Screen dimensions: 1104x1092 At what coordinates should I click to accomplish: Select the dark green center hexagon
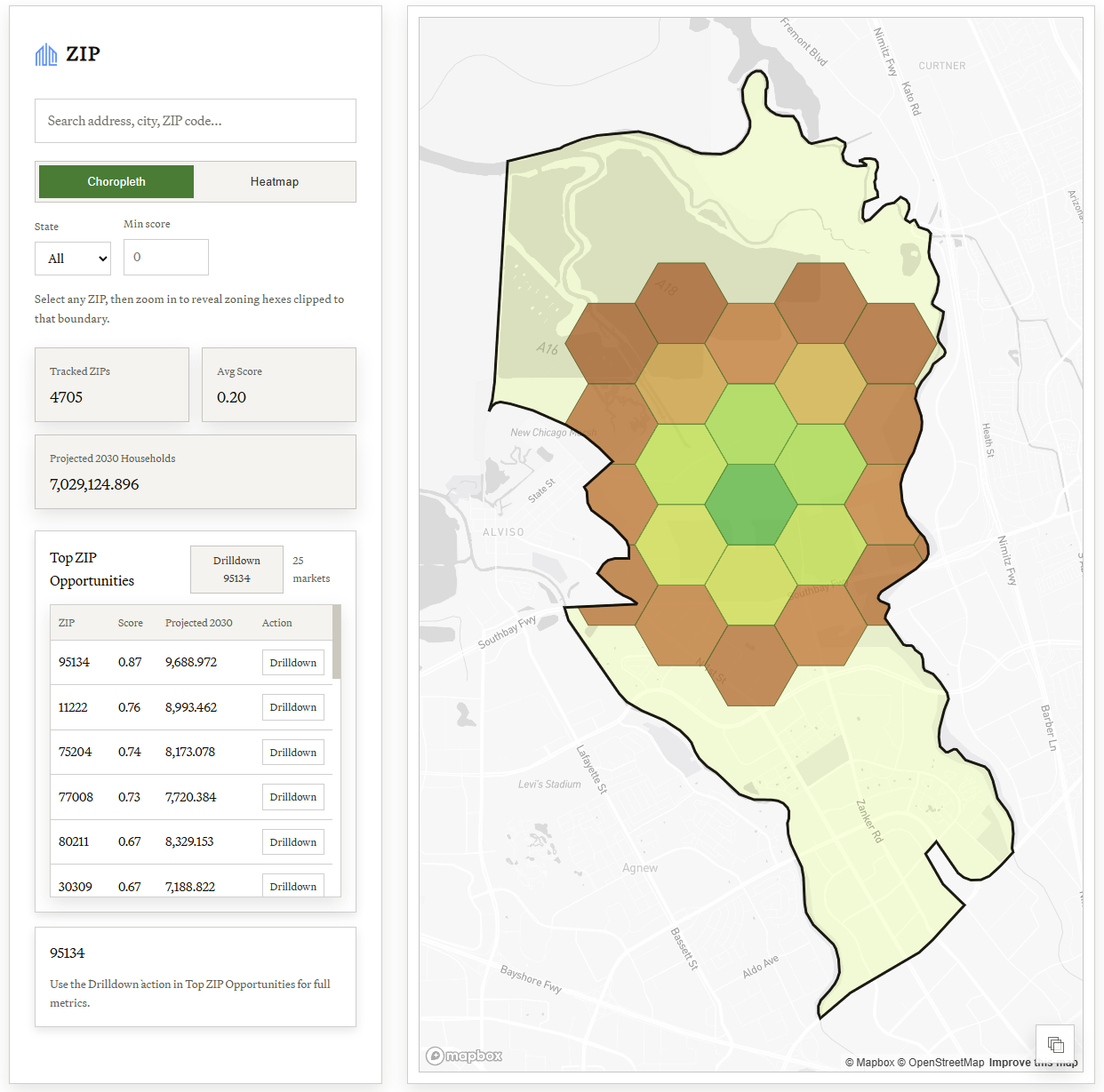[x=751, y=505]
